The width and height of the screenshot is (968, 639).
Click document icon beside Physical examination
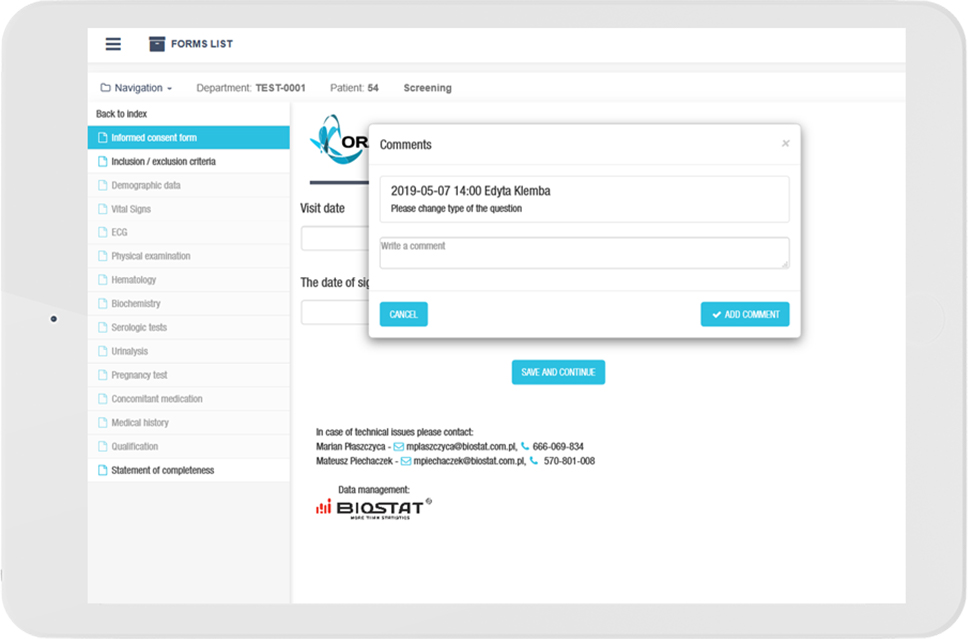[102, 256]
